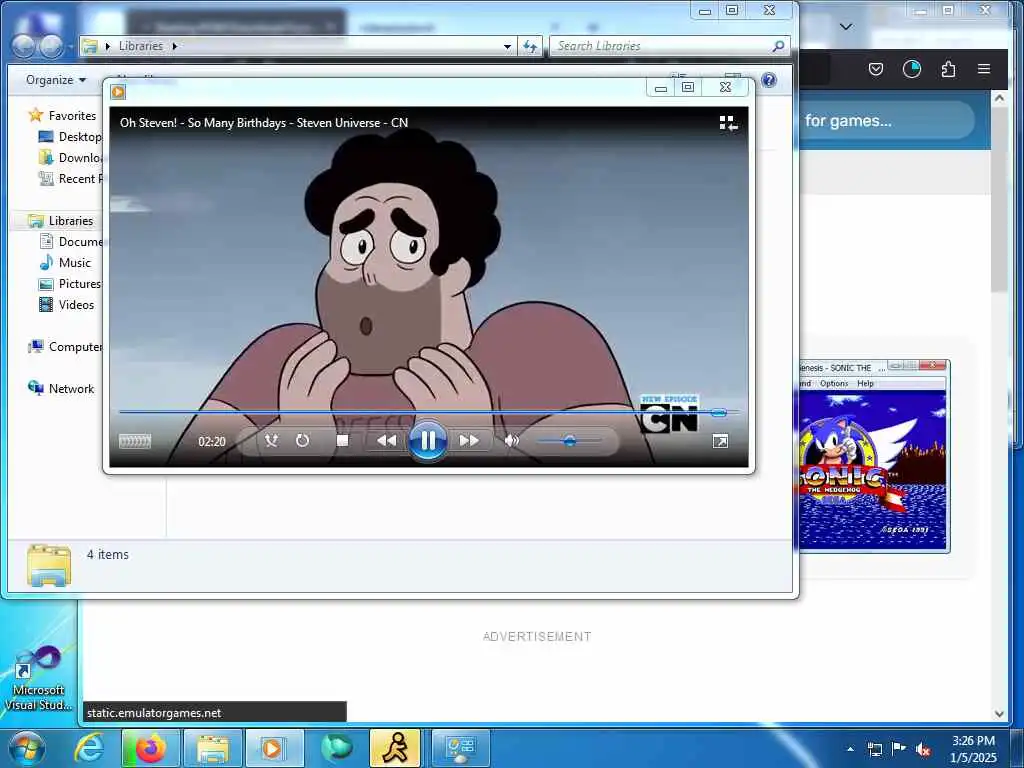Click the Media Player title bar icon
This screenshot has height=768, width=1024.
[118, 91]
